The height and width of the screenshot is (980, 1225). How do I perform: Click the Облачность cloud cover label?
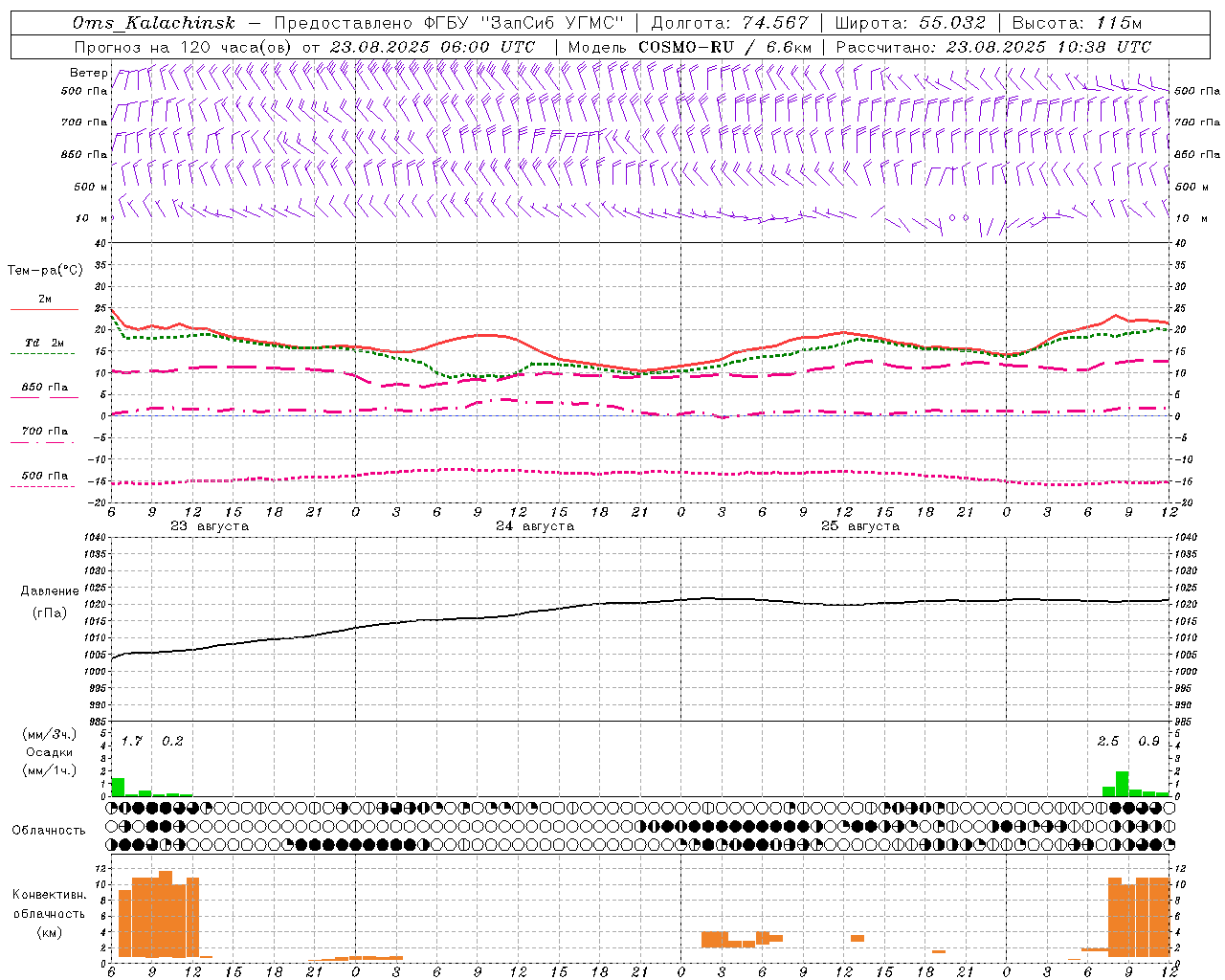click(x=49, y=831)
